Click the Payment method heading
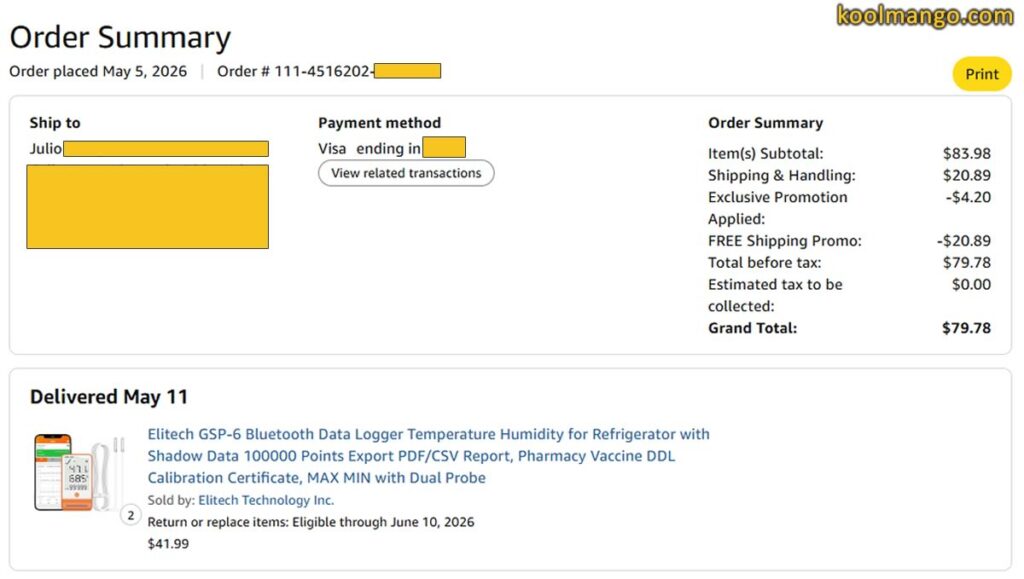 click(379, 123)
